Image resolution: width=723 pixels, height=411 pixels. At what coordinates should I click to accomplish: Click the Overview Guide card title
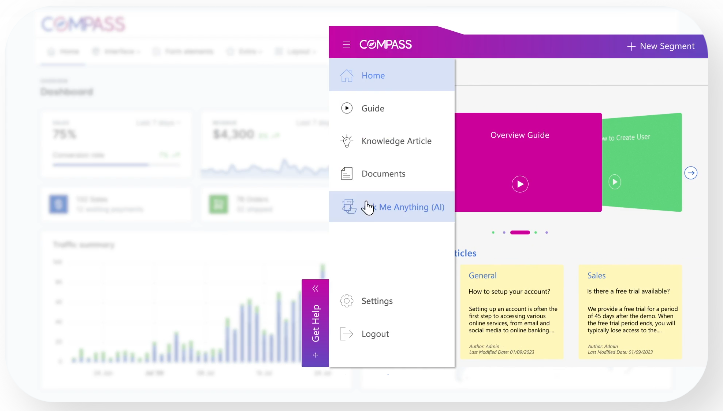[x=520, y=135]
